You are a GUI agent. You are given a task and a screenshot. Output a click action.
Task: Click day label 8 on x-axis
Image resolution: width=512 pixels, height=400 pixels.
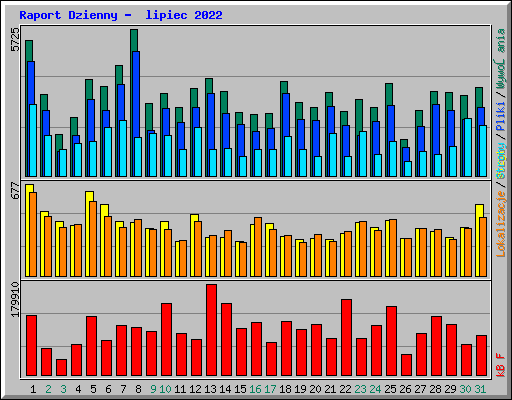(138, 389)
